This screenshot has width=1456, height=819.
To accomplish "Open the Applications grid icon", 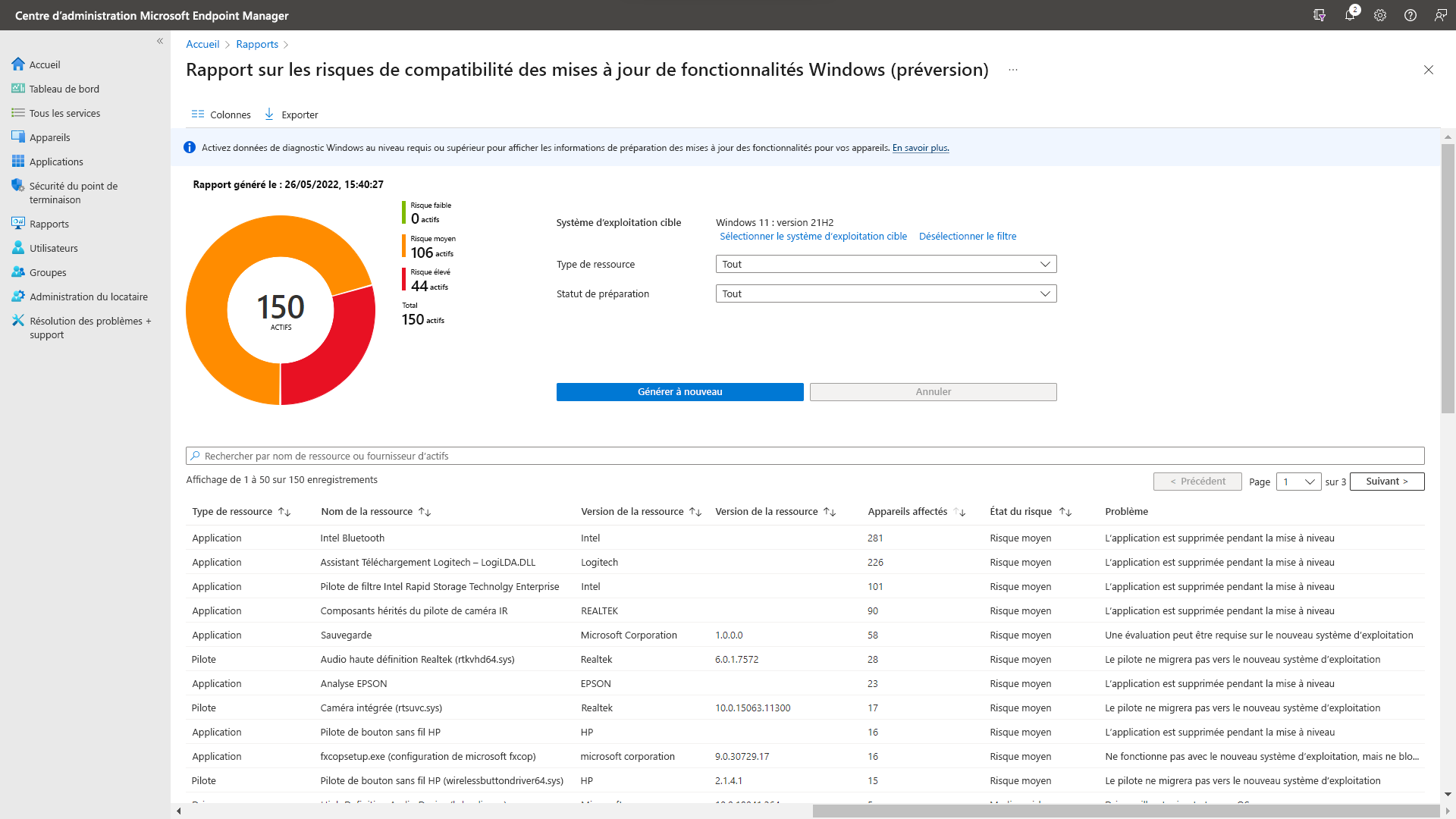I will click(18, 162).
